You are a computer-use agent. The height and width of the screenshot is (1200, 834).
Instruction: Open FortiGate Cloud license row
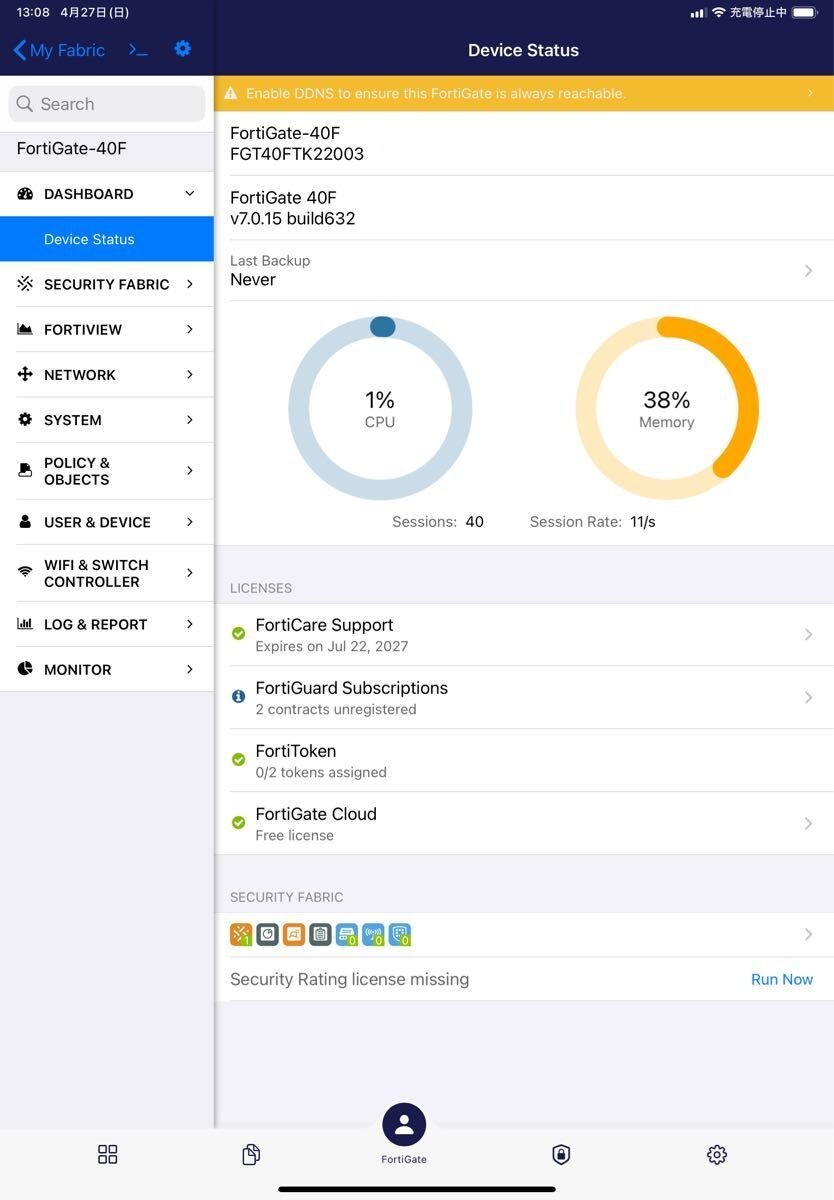click(x=524, y=824)
